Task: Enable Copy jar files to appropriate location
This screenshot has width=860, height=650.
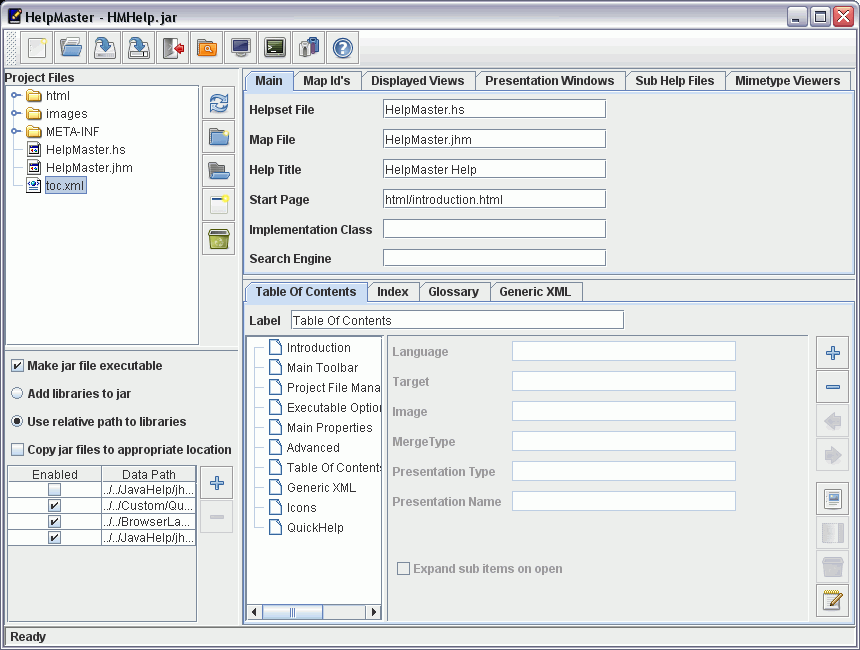Action: click(x=18, y=450)
